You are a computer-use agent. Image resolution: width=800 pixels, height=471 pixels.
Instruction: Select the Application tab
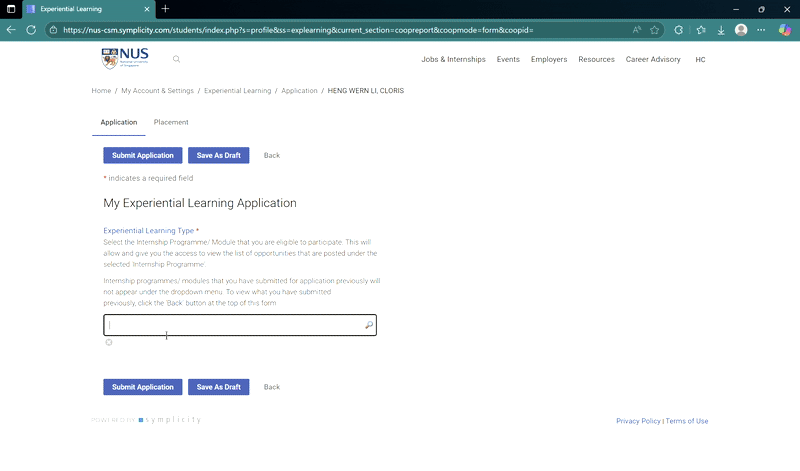coord(119,122)
